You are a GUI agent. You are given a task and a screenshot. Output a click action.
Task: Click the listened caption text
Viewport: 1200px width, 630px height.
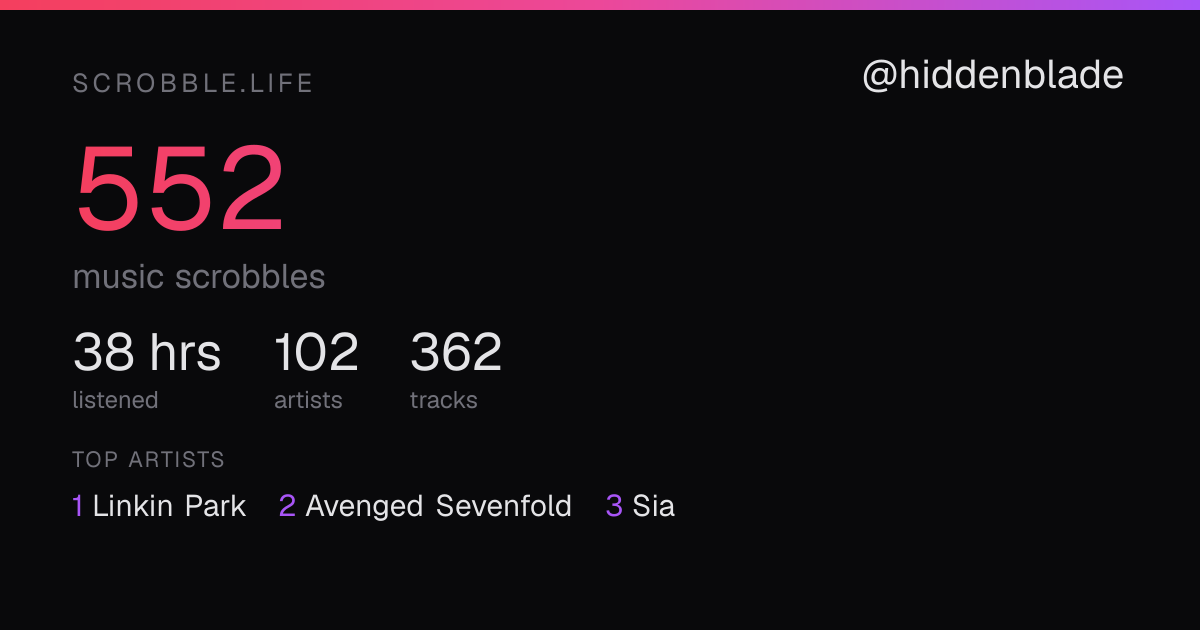tap(115, 400)
